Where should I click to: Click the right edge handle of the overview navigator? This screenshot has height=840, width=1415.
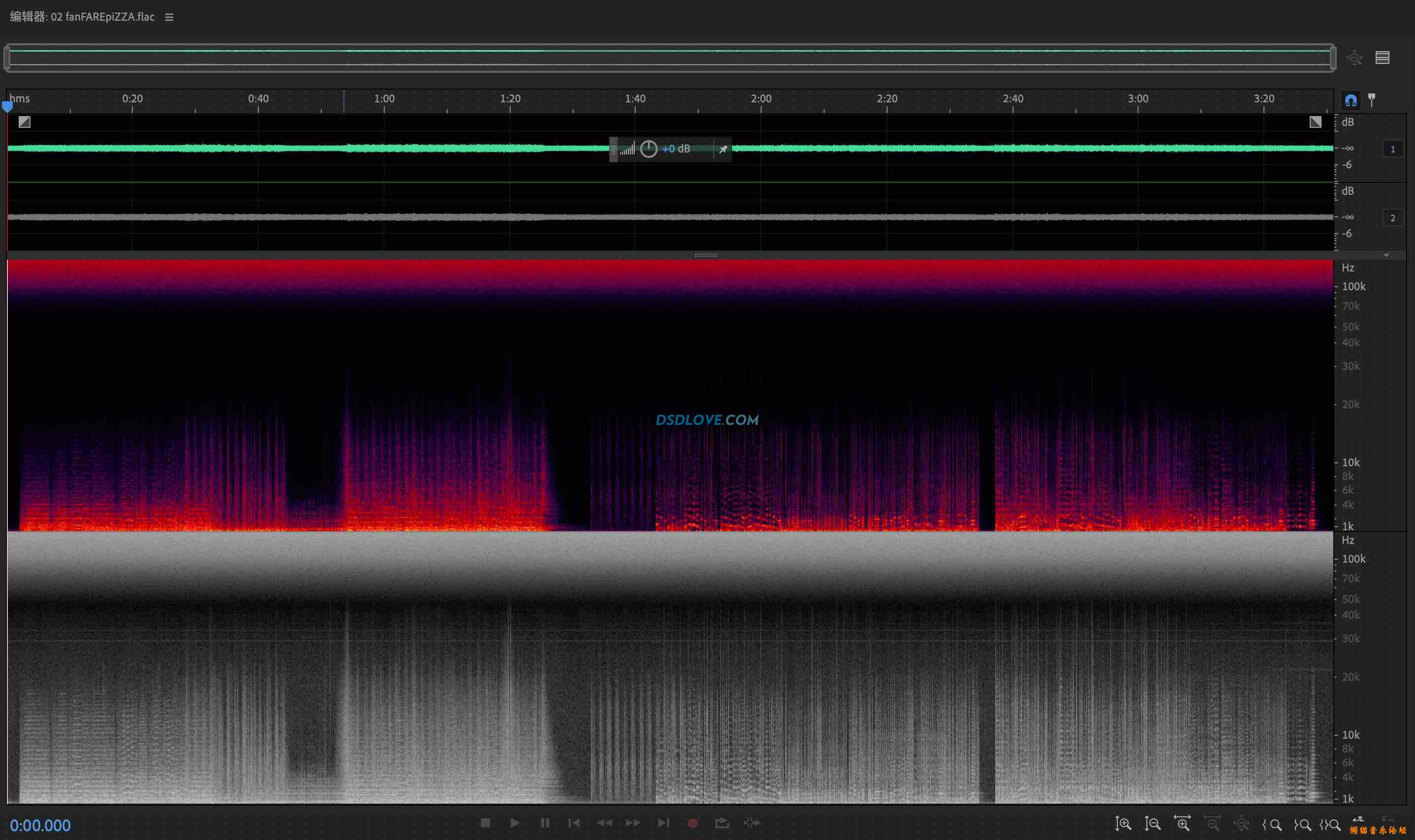[1333, 58]
